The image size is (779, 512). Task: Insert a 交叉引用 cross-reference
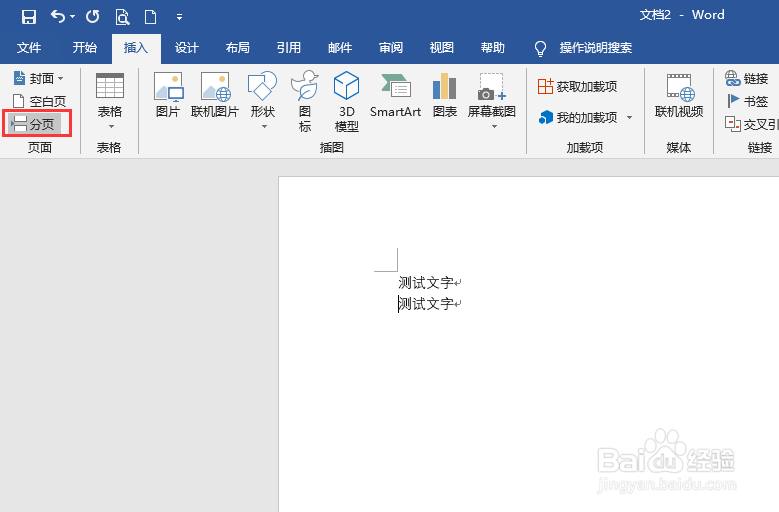pos(751,124)
